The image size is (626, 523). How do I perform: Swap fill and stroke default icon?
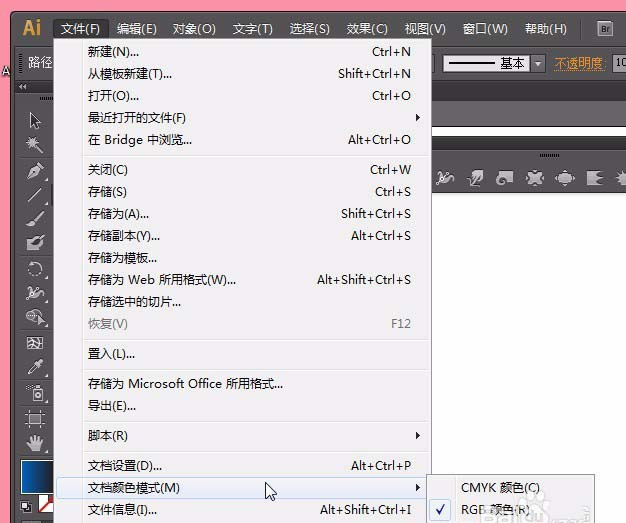click(26, 507)
